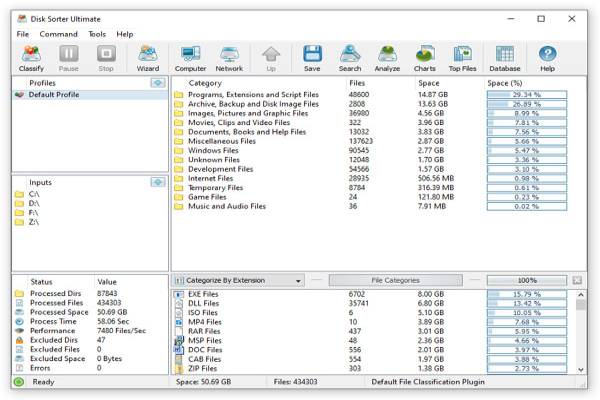600x400 pixels.
Task: Open the Database toolbar icon
Action: [505, 58]
